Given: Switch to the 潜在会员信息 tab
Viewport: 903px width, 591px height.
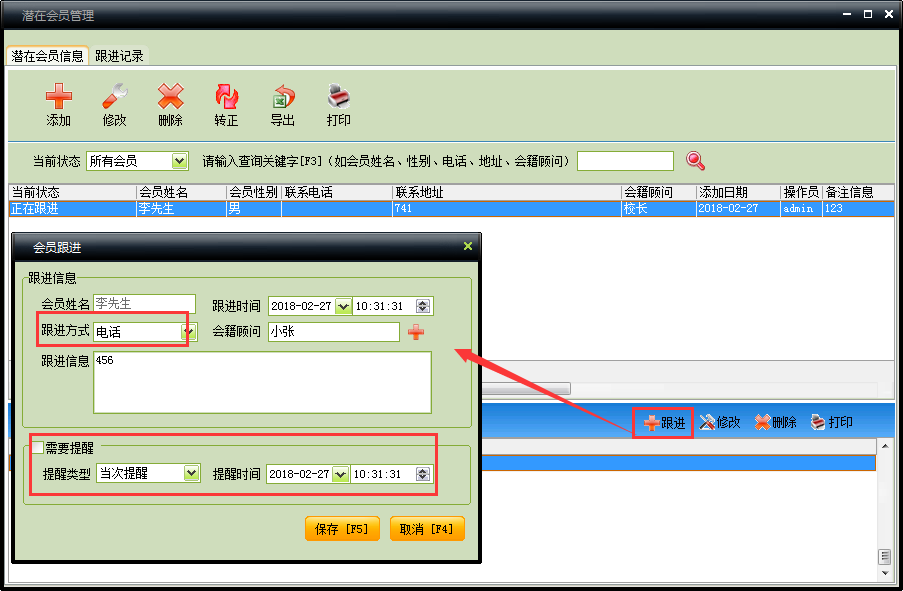Looking at the screenshot, I should tap(47, 56).
